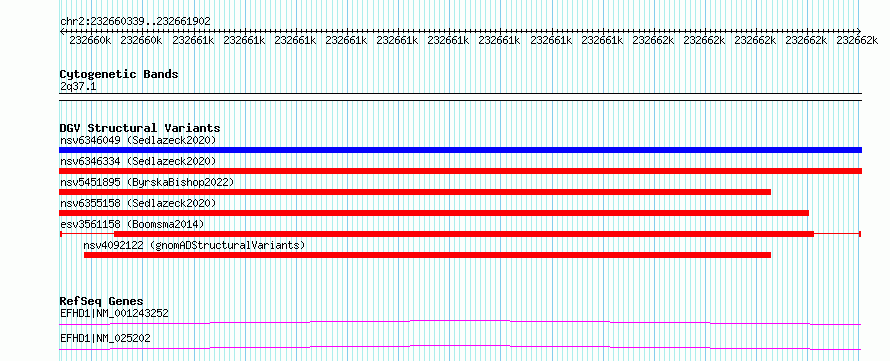Click the chr2:232660339..232661902 coordinate label
890x361 pixels.
tap(135, 21)
